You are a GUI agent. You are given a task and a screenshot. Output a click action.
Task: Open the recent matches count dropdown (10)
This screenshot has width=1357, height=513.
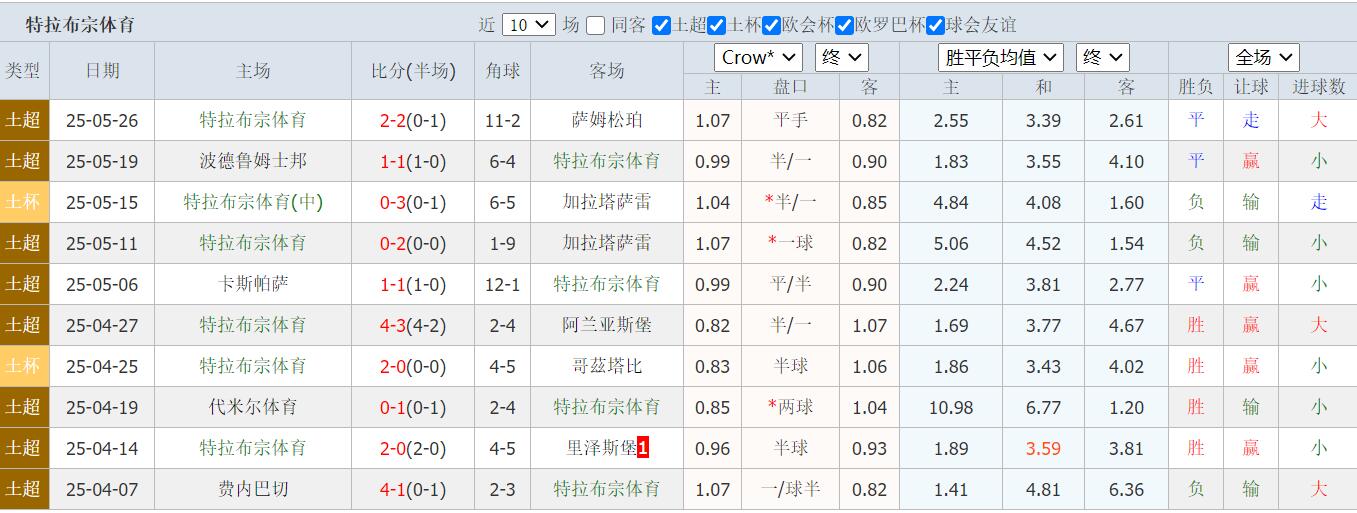(528, 25)
